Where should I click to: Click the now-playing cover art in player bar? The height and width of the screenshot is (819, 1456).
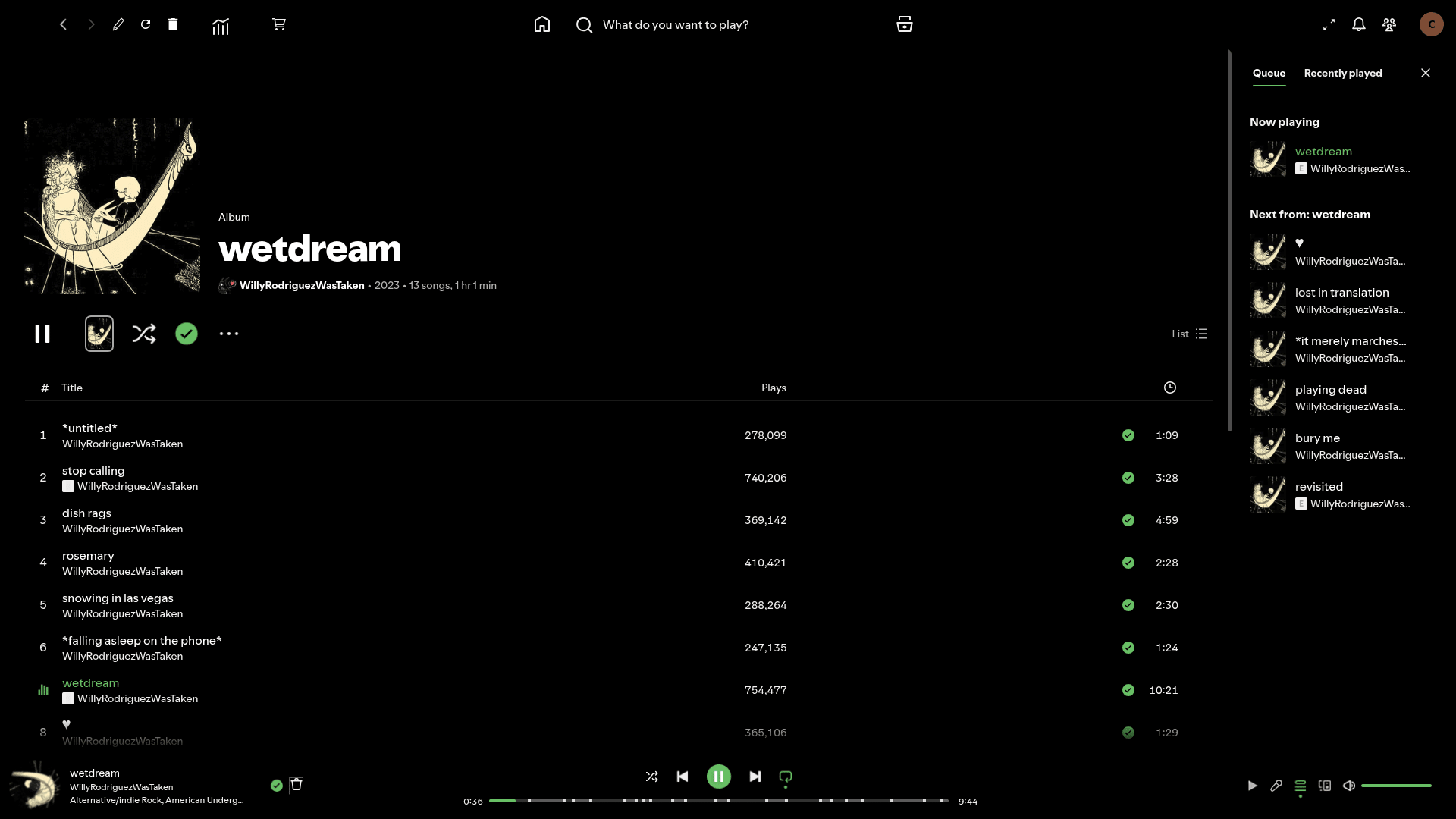point(35,786)
